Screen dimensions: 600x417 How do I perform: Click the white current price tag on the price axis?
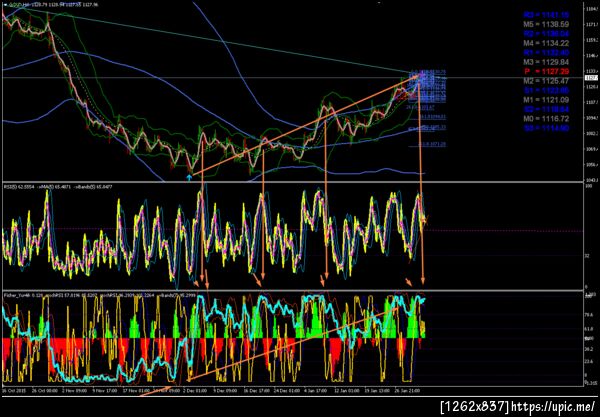pyautogui.click(x=592, y=78)
